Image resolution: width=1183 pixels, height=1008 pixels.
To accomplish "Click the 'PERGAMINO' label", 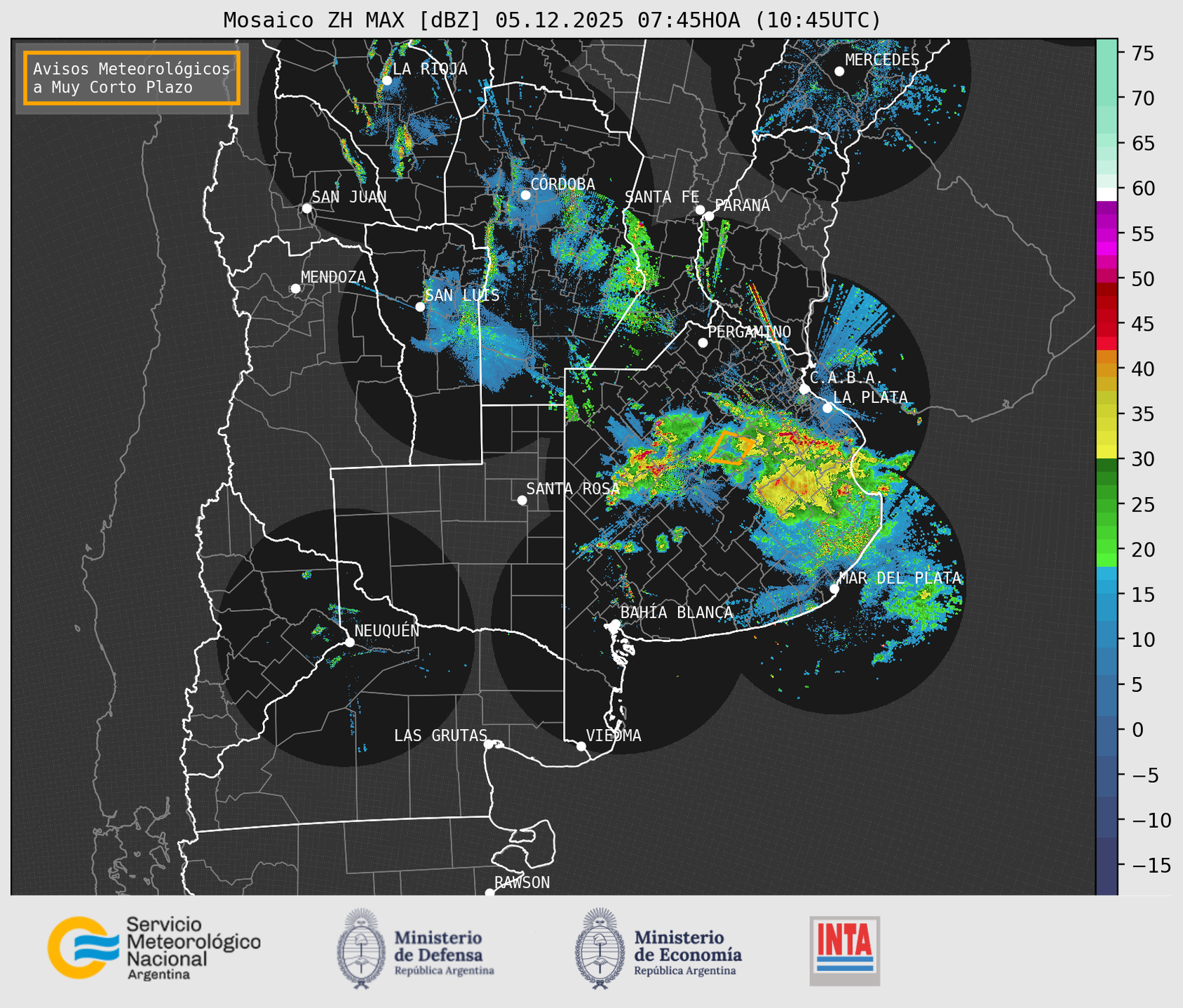I will click(750, 332).
